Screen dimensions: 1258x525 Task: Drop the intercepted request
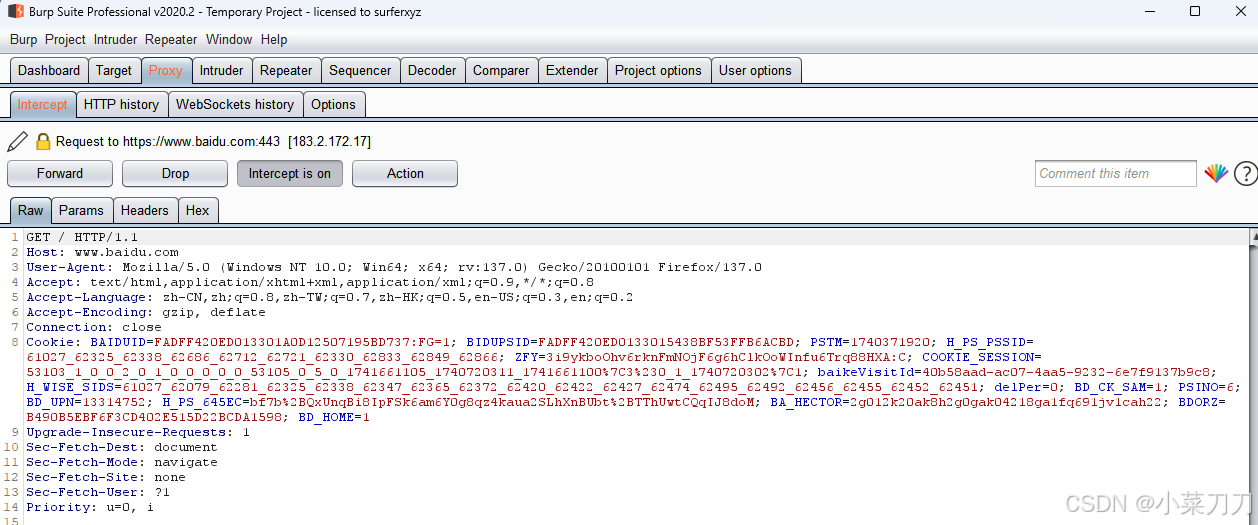(x=175, y=173)
